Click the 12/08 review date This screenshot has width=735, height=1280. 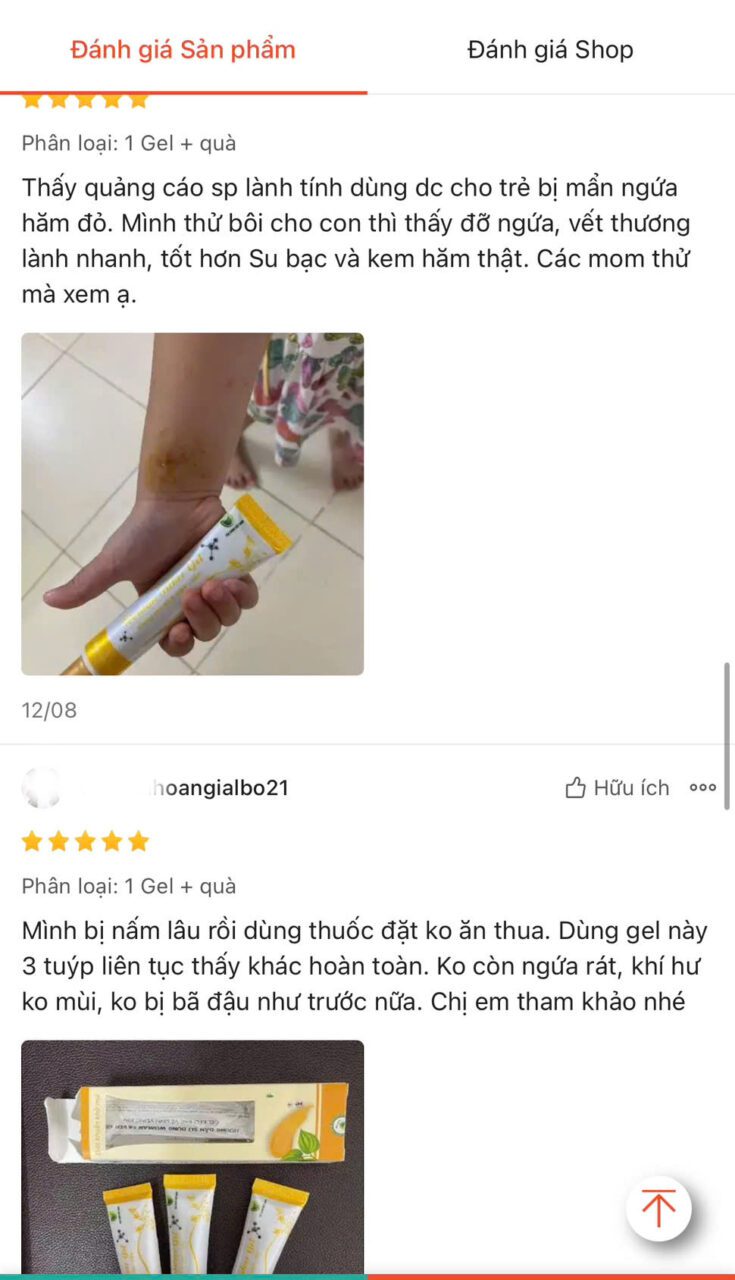[49, 711]
